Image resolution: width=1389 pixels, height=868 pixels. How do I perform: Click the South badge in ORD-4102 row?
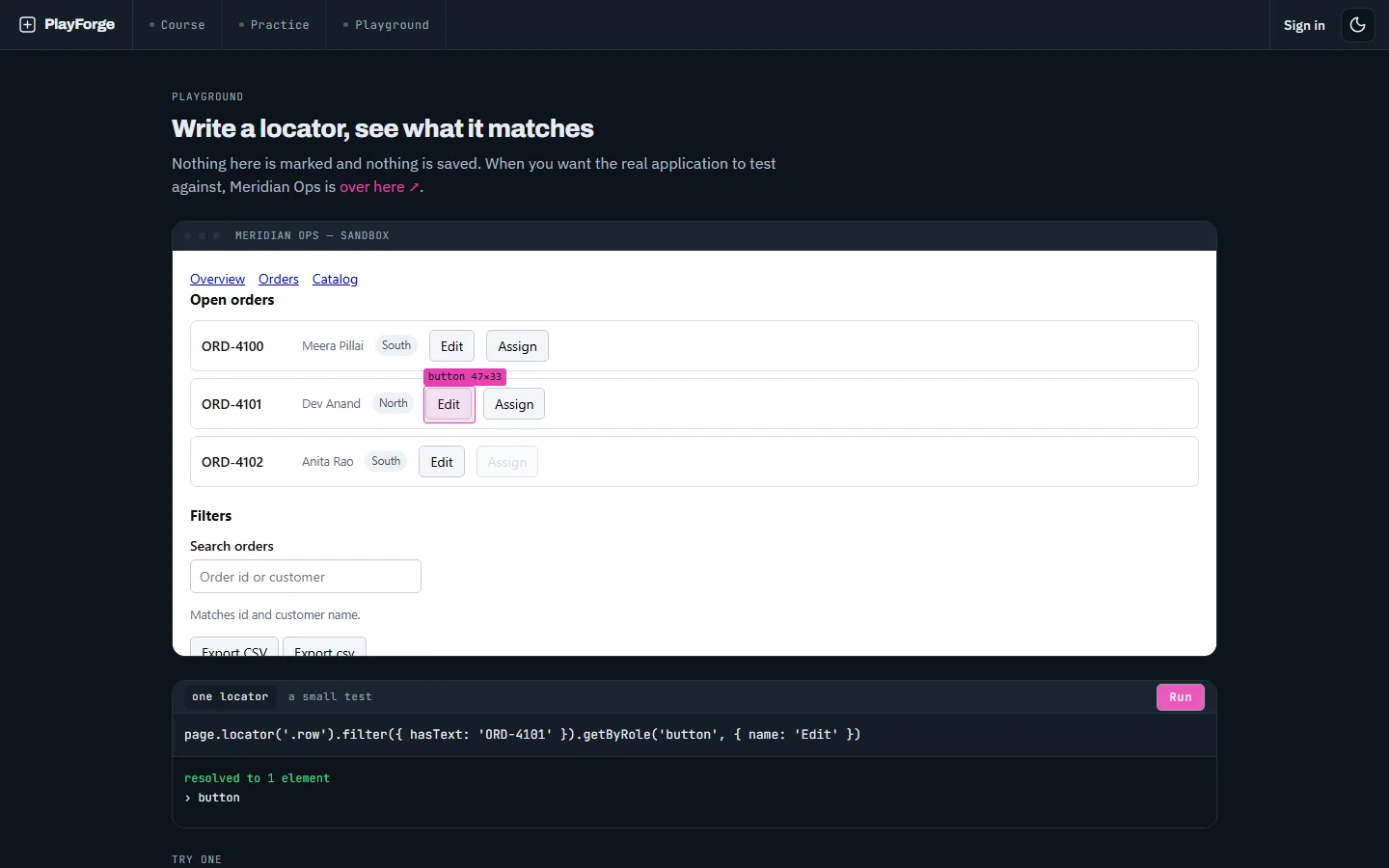[x=386, y=461]
